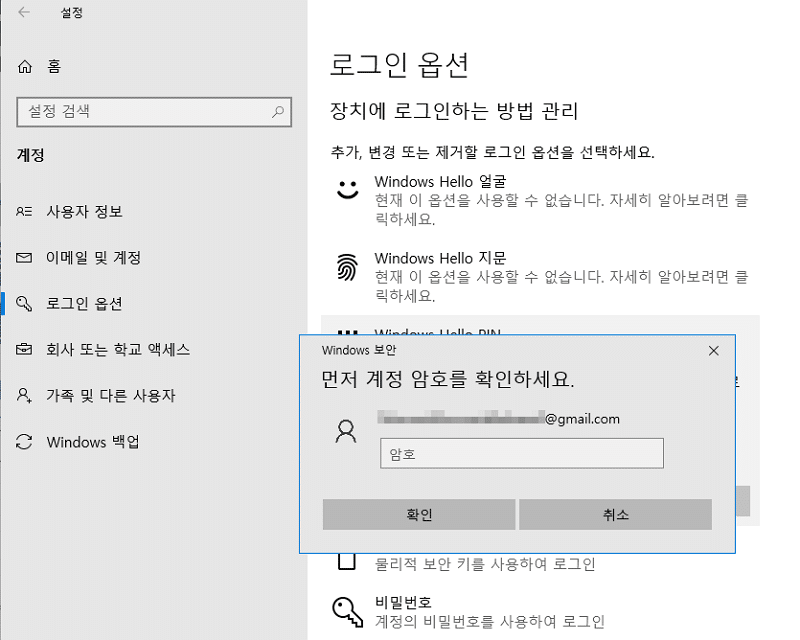Click the 설정 검색 search field
The height and width of the screenshot is (640, 800).
coord(154,111)
